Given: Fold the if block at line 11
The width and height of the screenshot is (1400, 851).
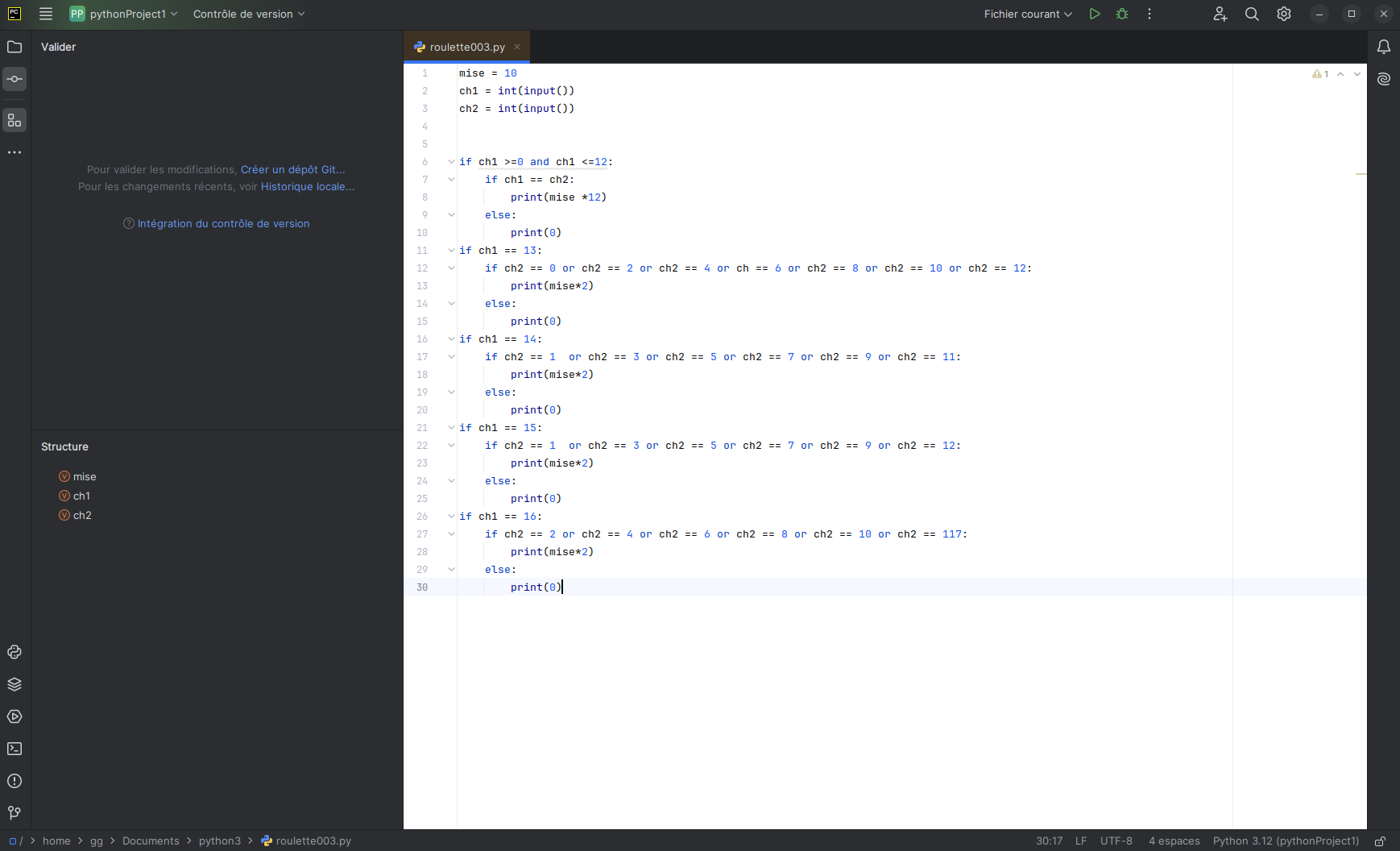Looking at the screenshot, I should click(451, 251).
